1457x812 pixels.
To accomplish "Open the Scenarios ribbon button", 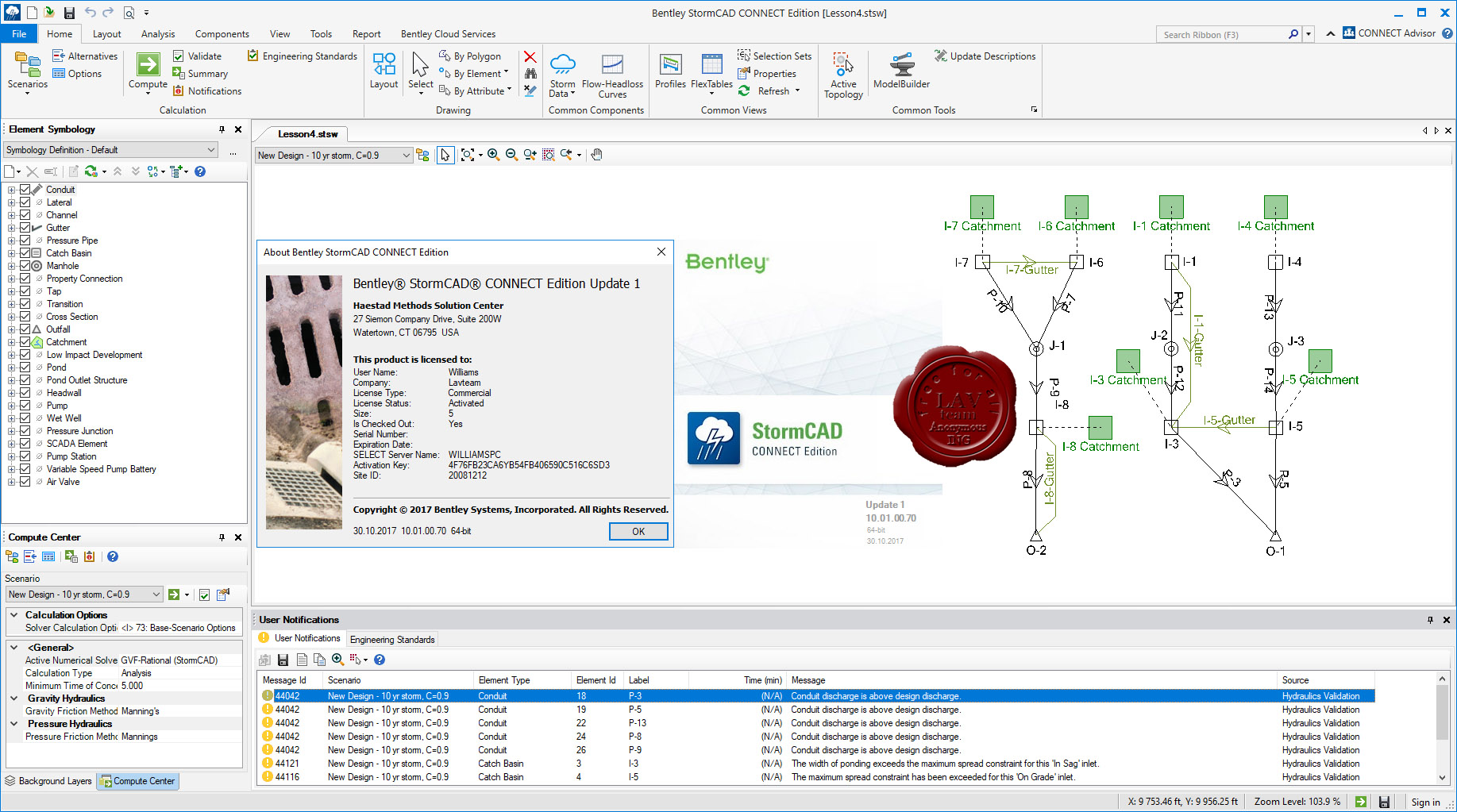I will click(x=28, y=71).
